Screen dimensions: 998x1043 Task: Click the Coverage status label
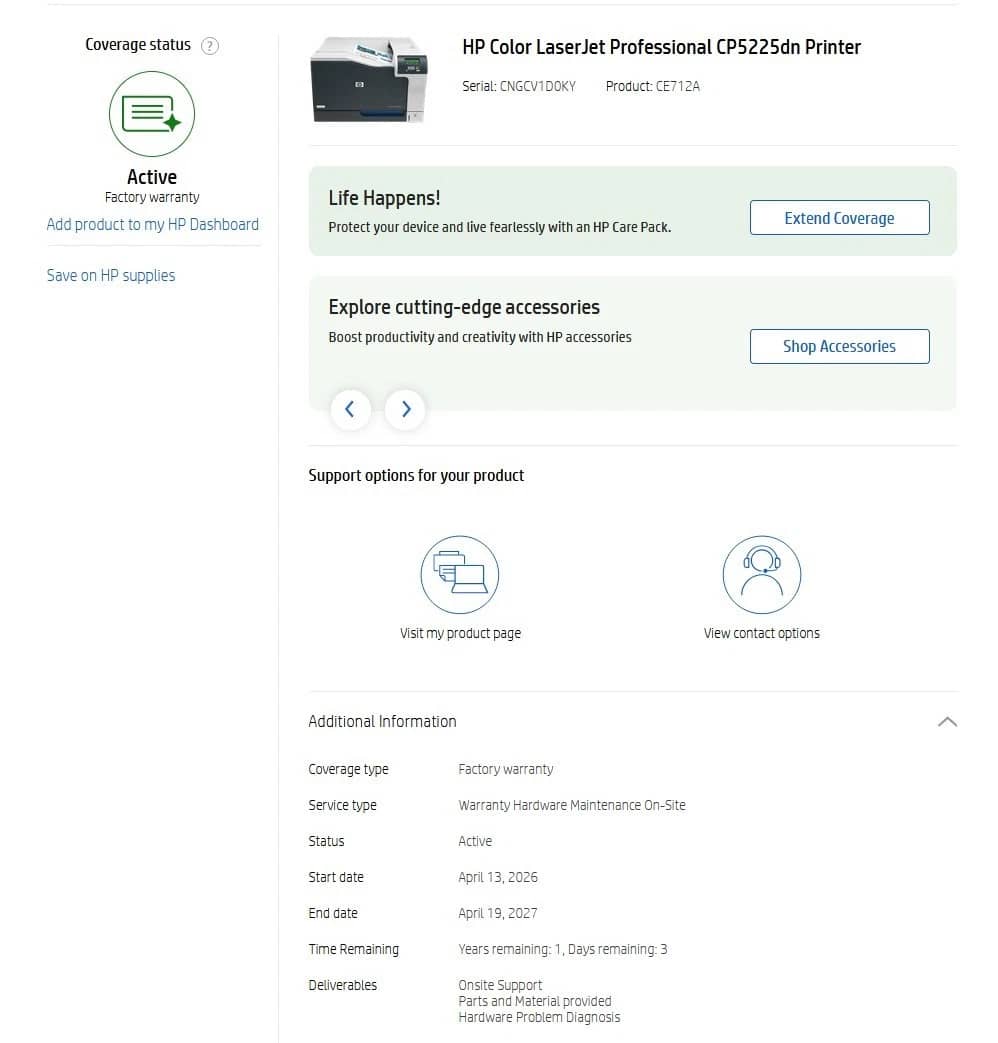point(138,45)
